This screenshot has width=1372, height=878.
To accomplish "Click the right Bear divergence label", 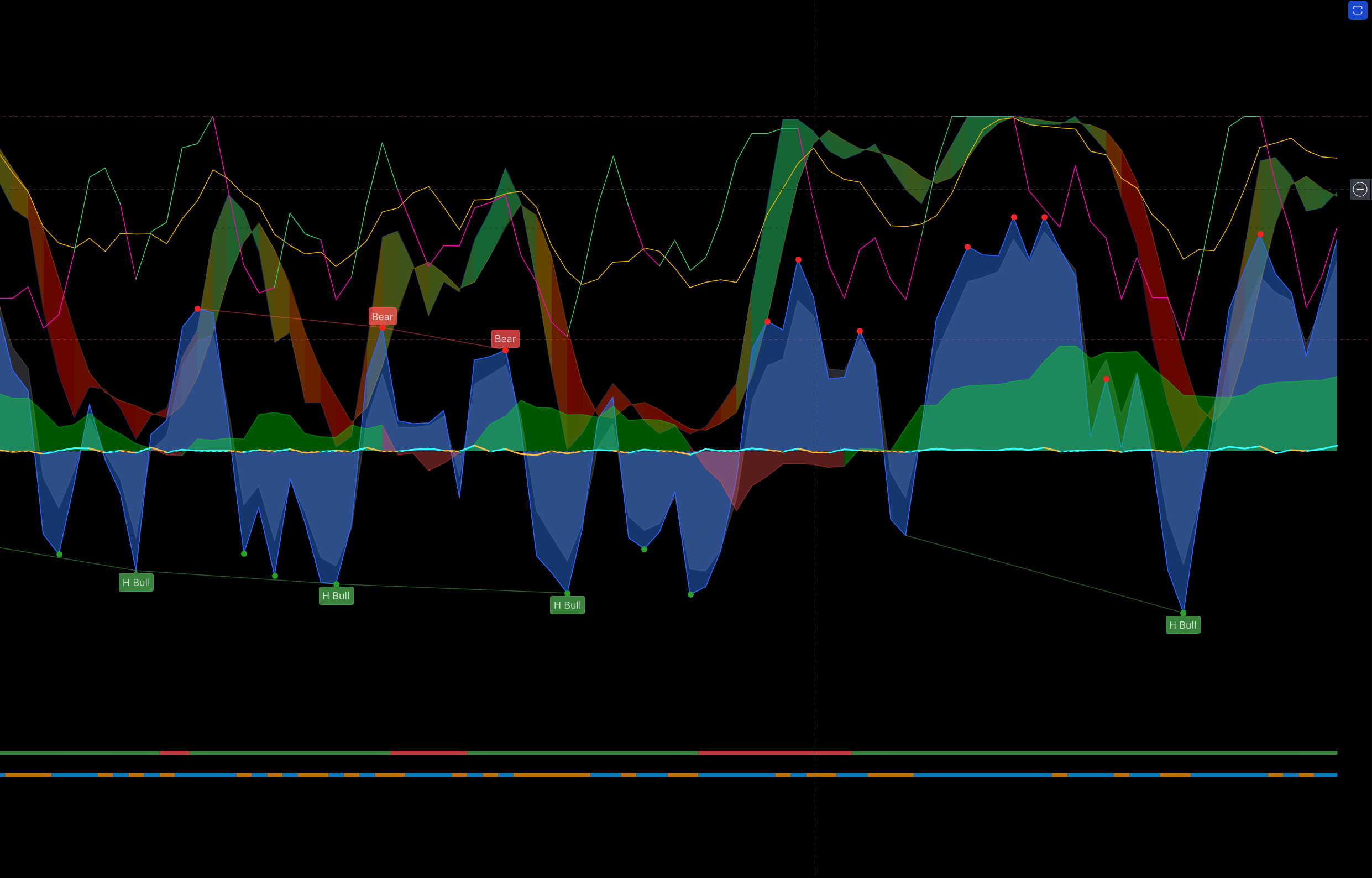I will click(x=505, y=339).
